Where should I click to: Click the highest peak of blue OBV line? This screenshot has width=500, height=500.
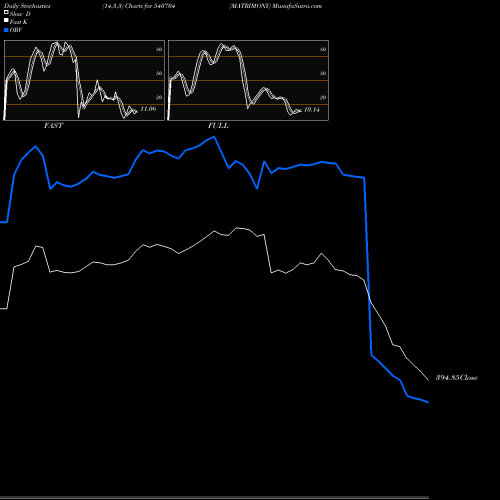point(214,137)
